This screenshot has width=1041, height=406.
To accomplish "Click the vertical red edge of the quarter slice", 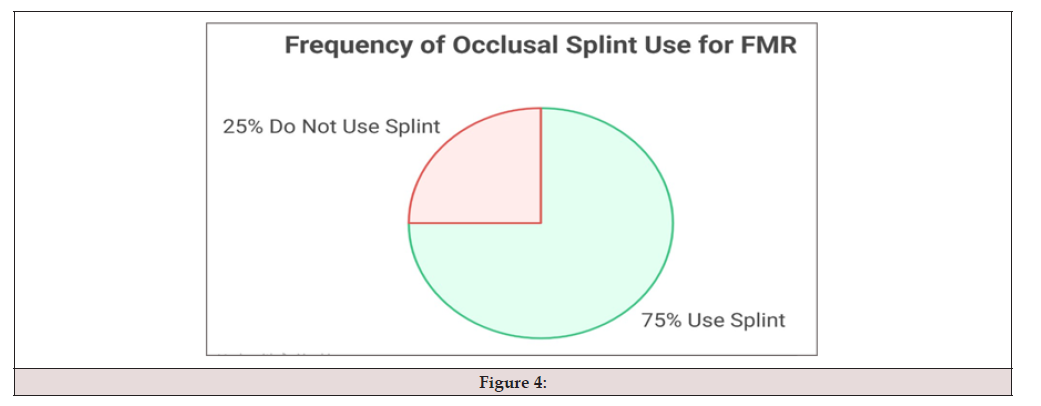I will [x=541, y=165].
